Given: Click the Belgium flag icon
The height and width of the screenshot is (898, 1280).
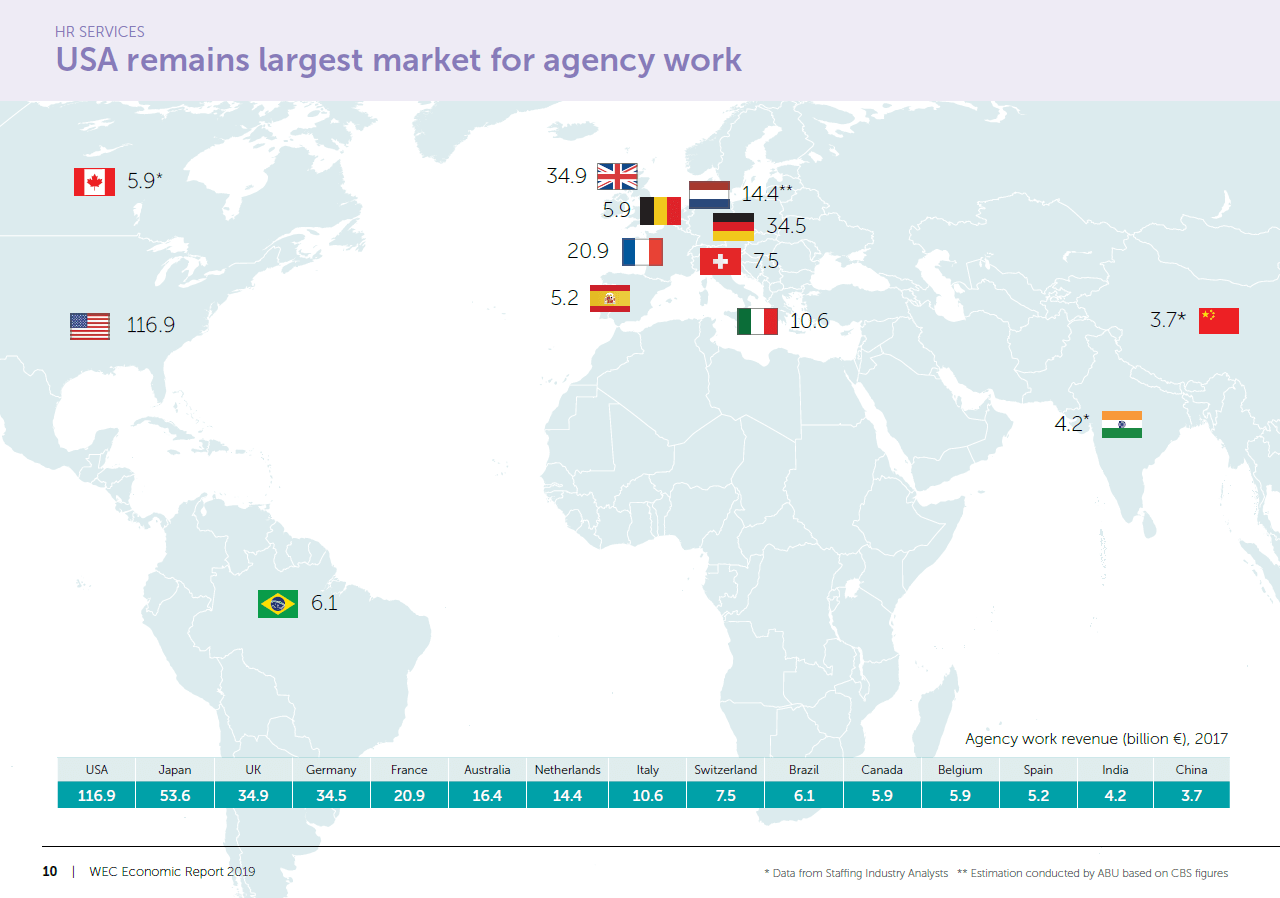Looking at the screenshot, I should pos(660,211).
